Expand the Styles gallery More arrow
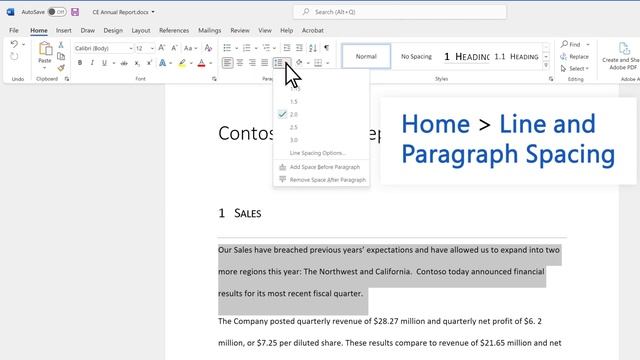The width and height of the screenshot is (640, 360). point(546,65)
